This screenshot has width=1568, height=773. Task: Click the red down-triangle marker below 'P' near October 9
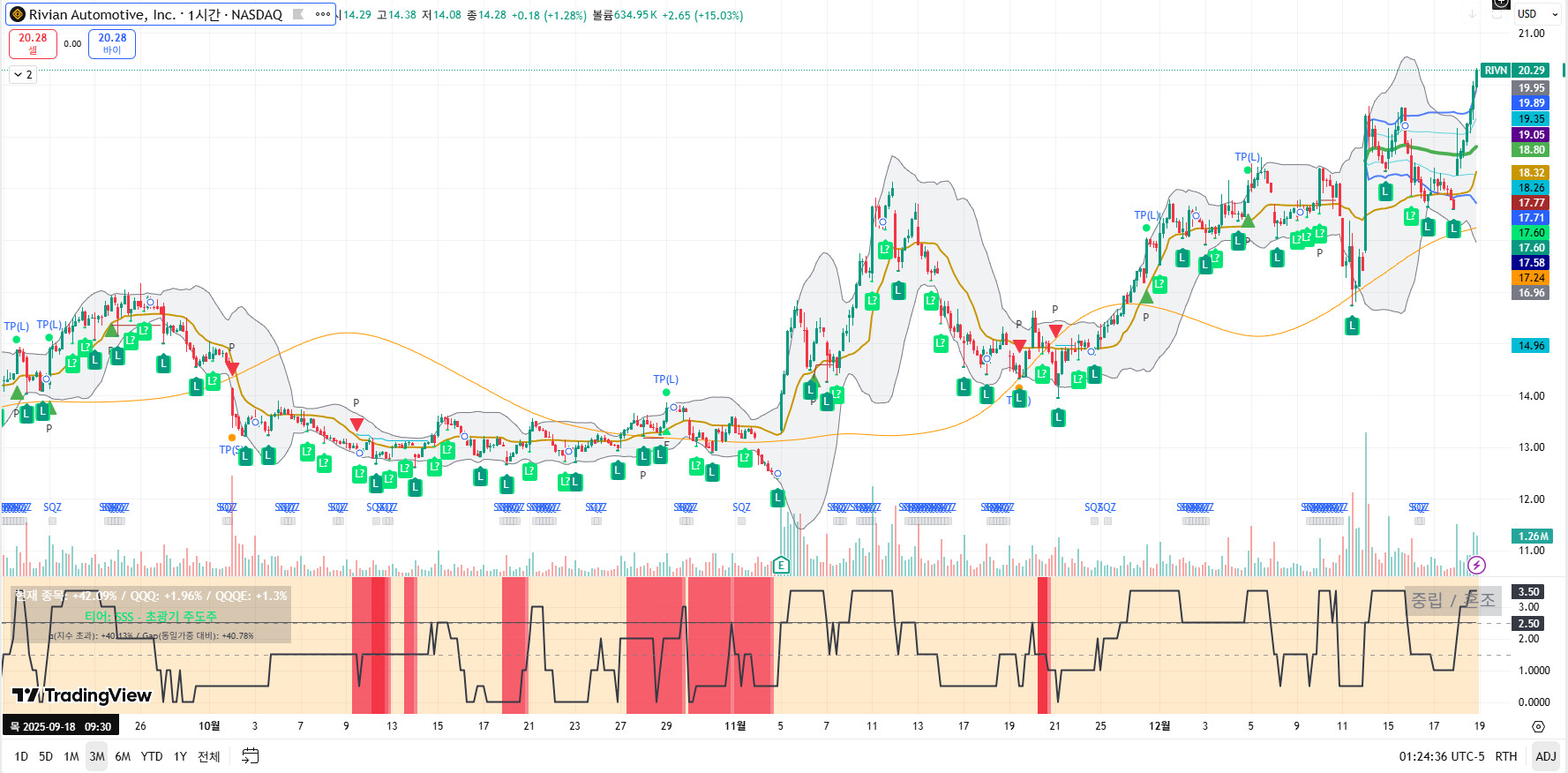pos(356,424)
